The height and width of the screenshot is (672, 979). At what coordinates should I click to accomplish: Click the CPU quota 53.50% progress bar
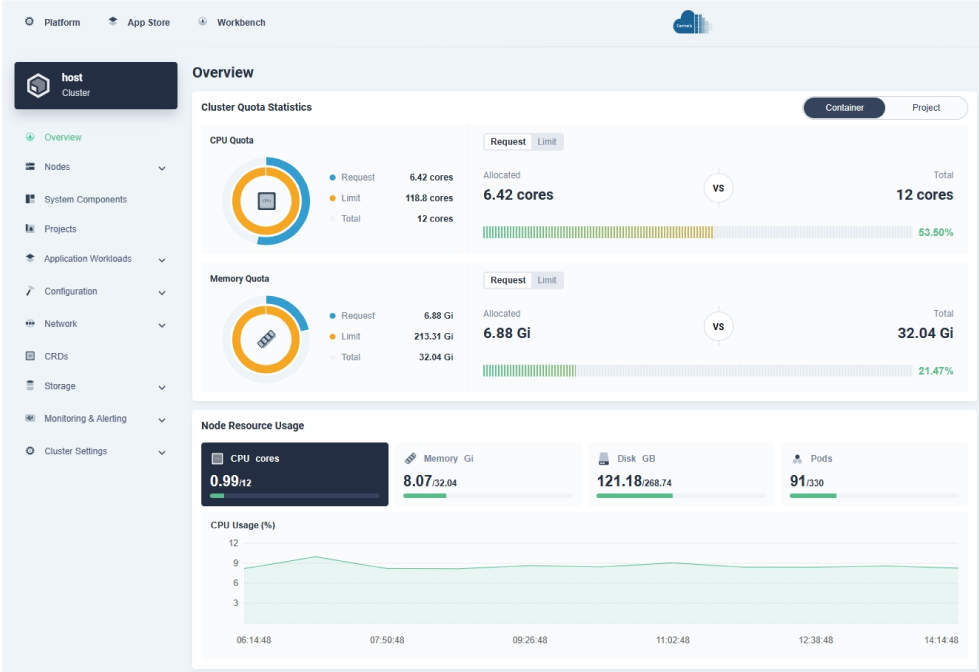tap(695, 232)
